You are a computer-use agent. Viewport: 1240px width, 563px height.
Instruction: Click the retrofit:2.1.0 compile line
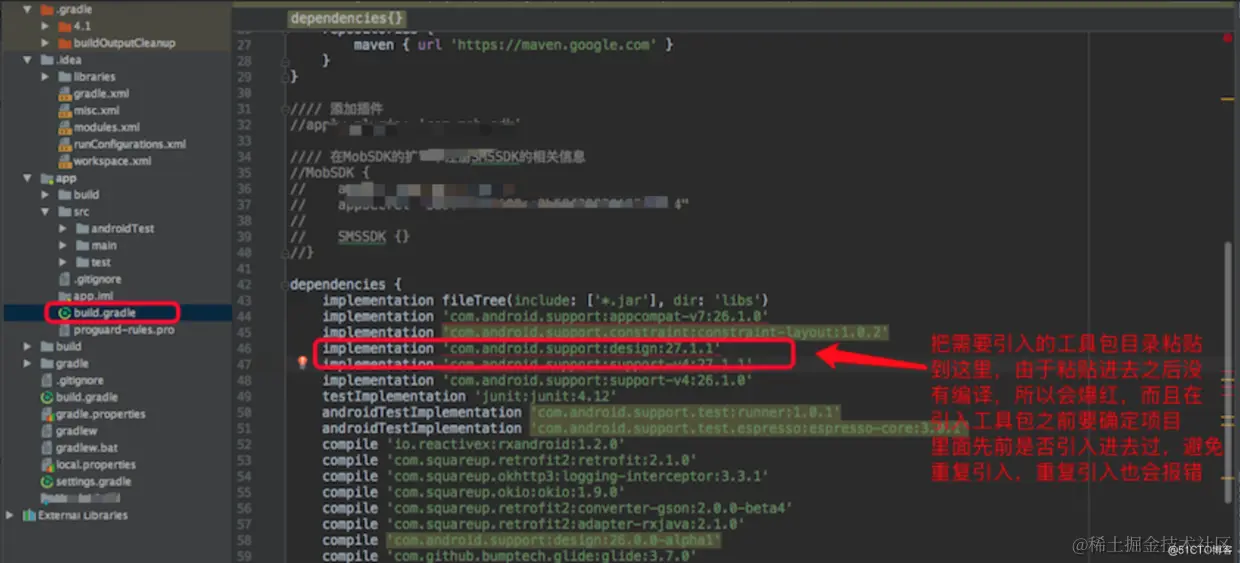(x=509, y=460)
